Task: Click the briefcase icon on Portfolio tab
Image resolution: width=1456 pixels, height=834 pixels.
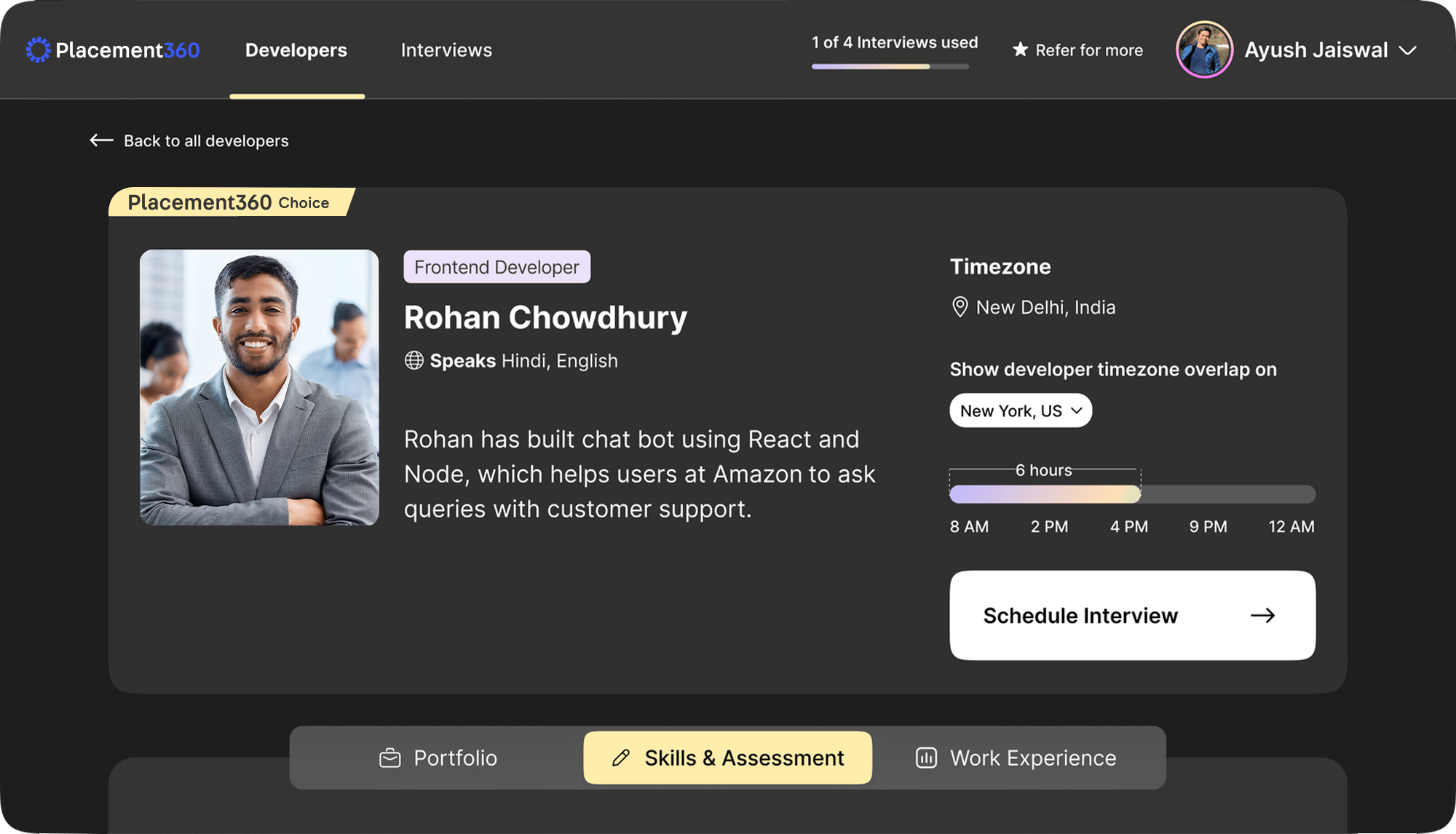Action: [x=390, y=758]
